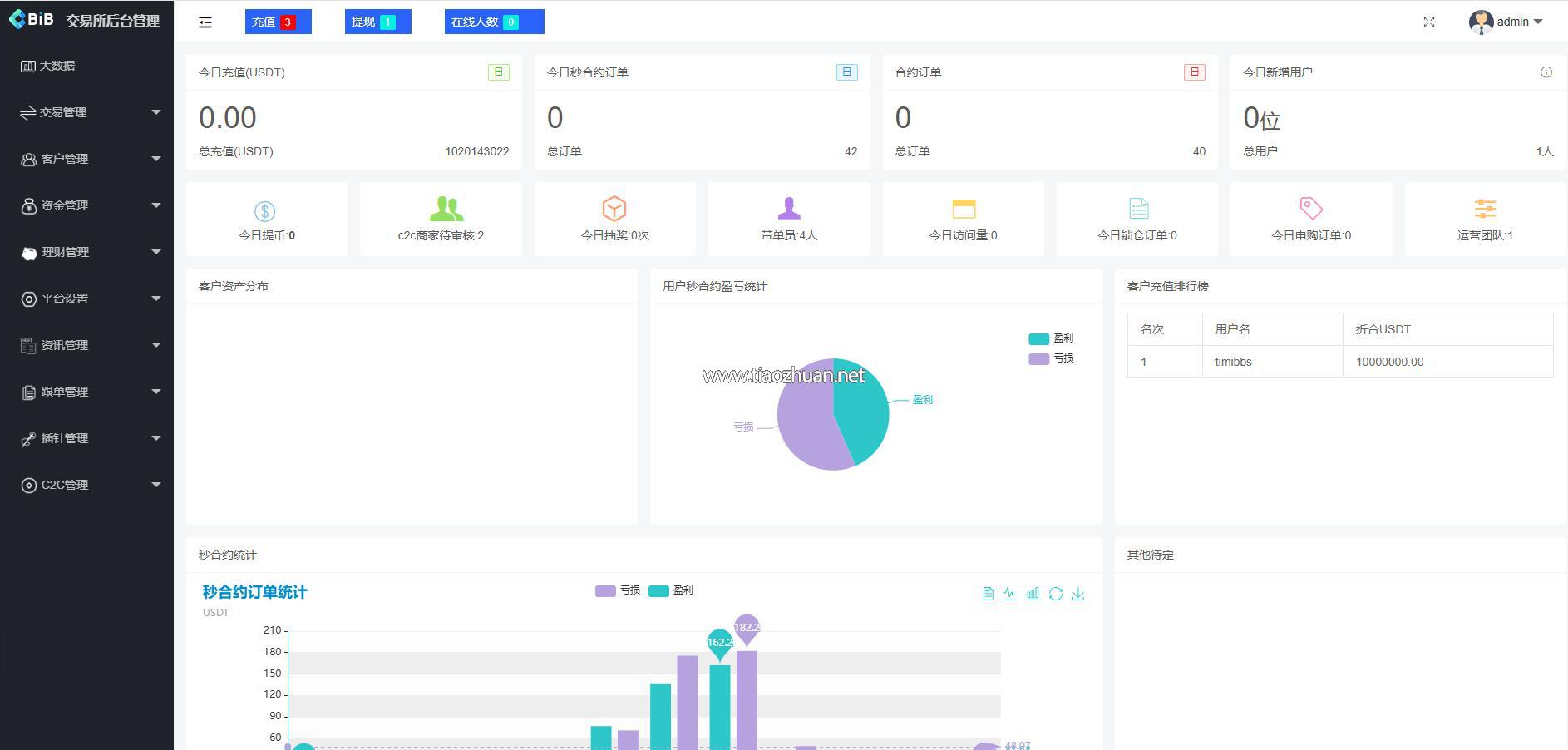Click the 大数据 chart icon in sidebar
The width and height of the screenshot is (1568, 750).
(28, 66)
